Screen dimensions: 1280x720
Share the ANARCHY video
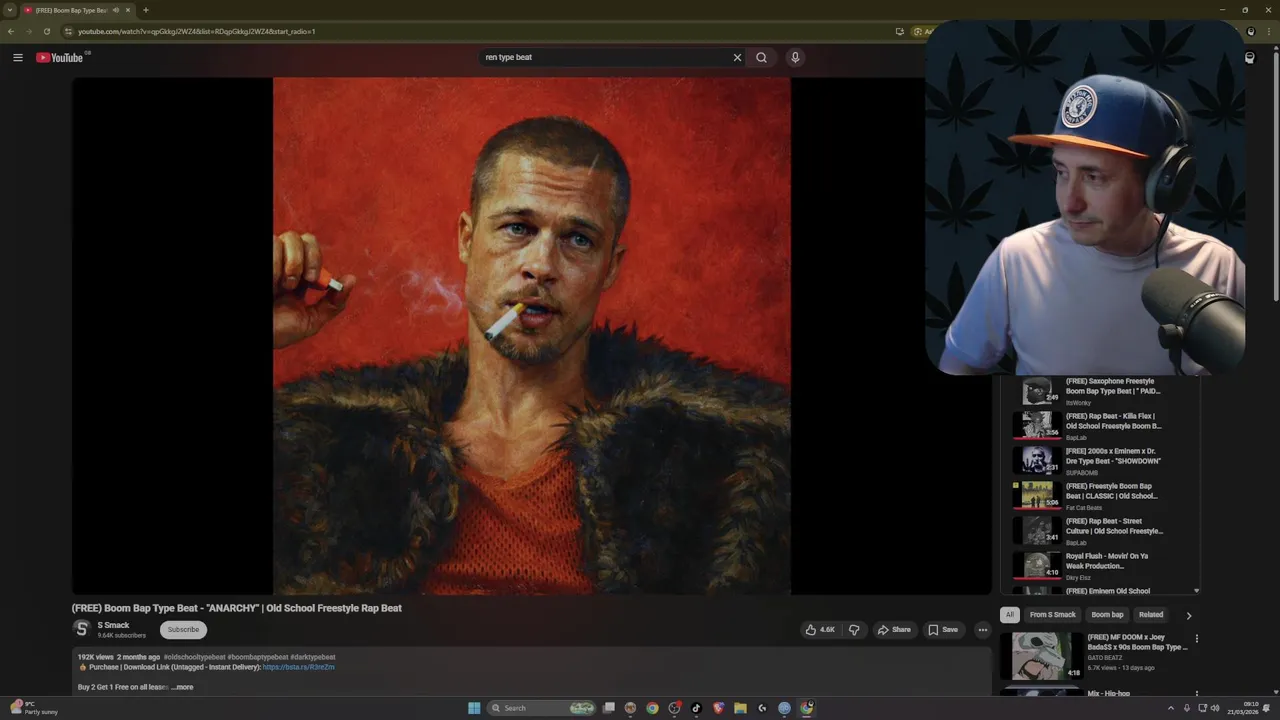point(894,630)
